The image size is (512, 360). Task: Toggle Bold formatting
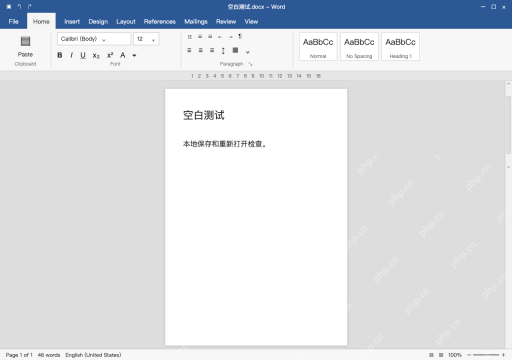tap(60, 55)
